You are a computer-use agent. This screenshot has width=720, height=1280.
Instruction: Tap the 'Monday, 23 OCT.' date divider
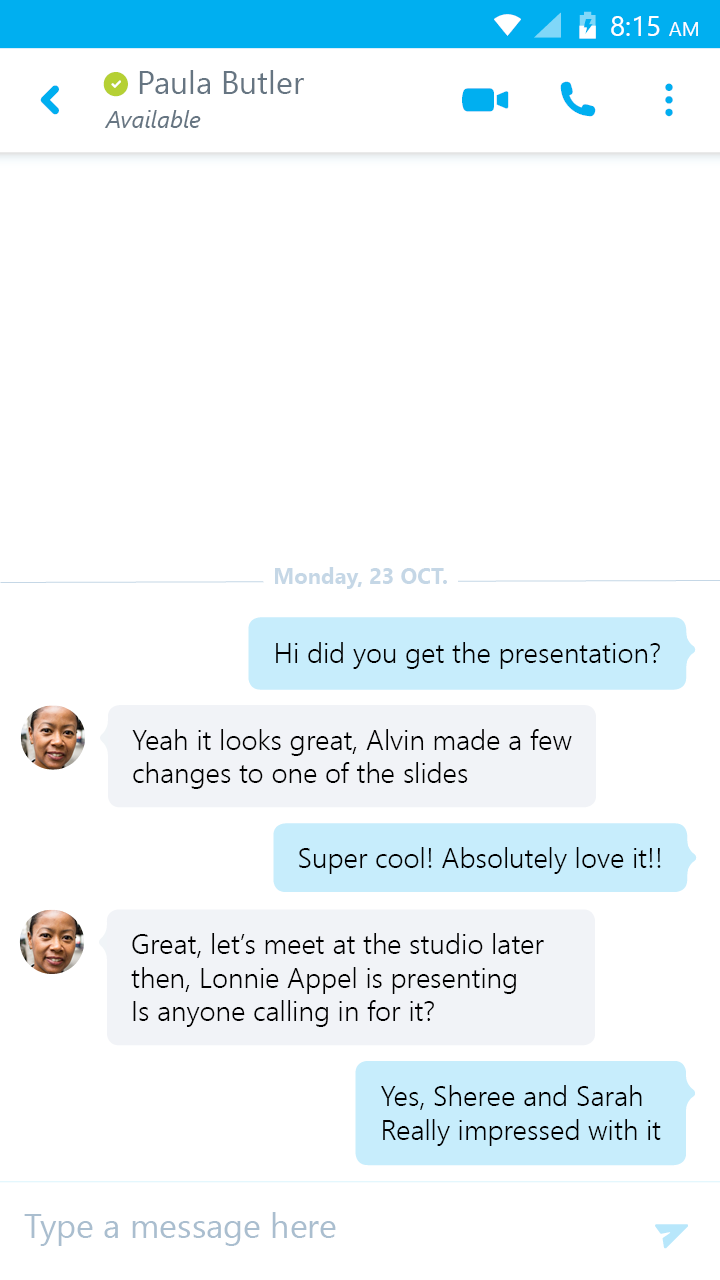pyautogui.click(x=360, y=577)
